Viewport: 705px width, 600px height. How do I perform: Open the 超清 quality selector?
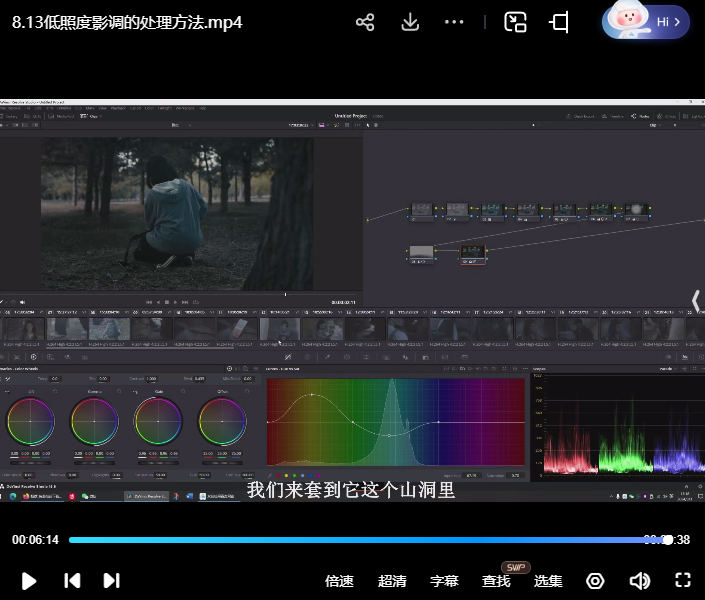tap(392, 581)
